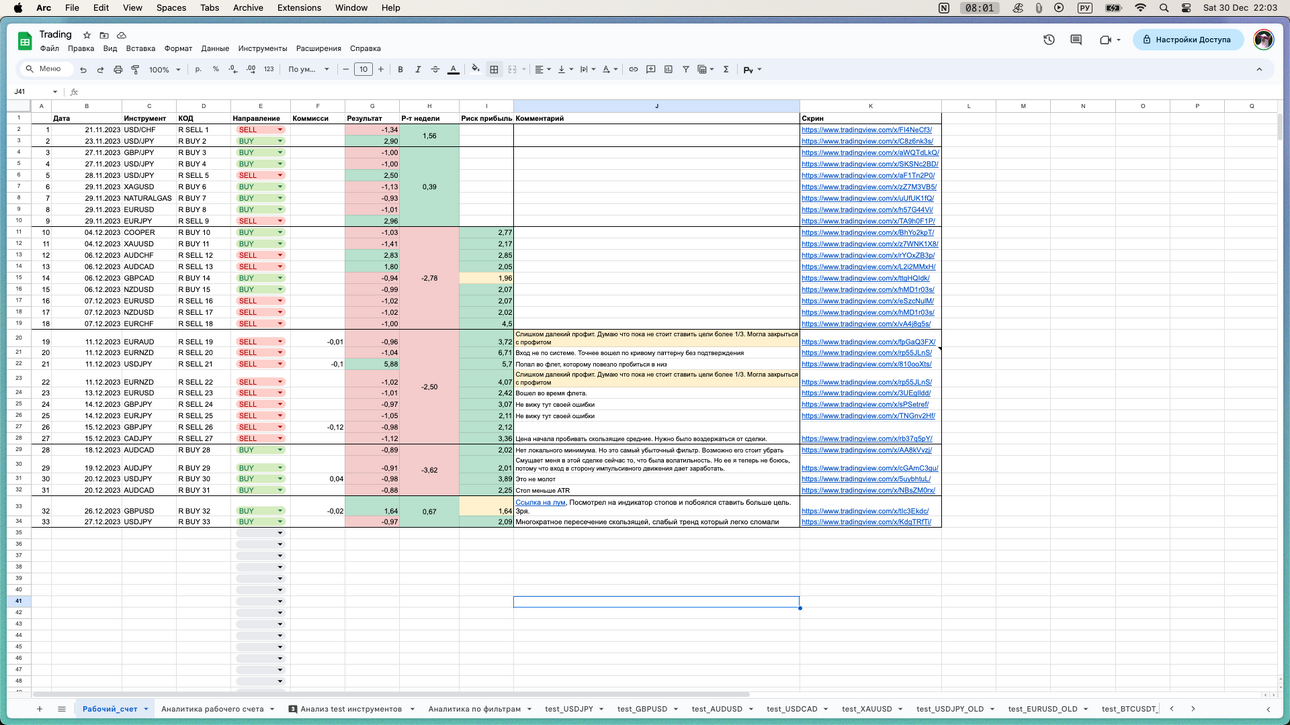1290x725 pixels.
Task: Decrease decimal places
Action: click(x=233, y=70)
